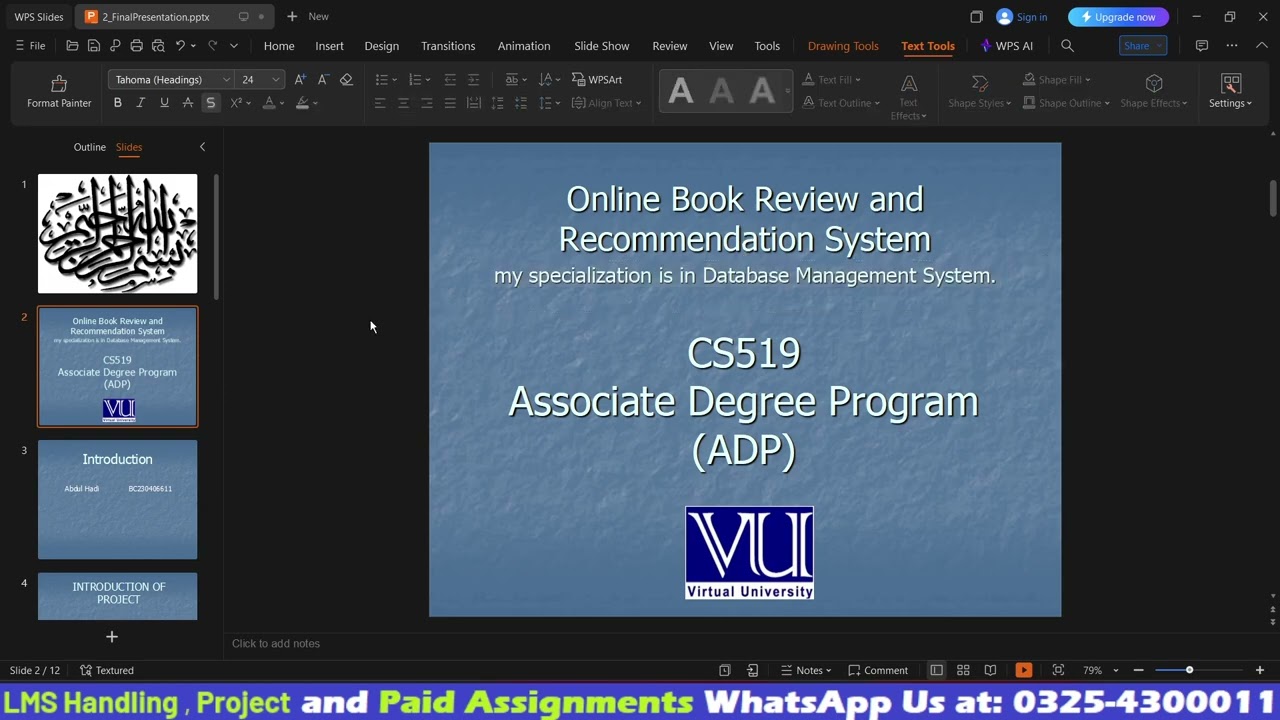Click the Share button

1143,46
